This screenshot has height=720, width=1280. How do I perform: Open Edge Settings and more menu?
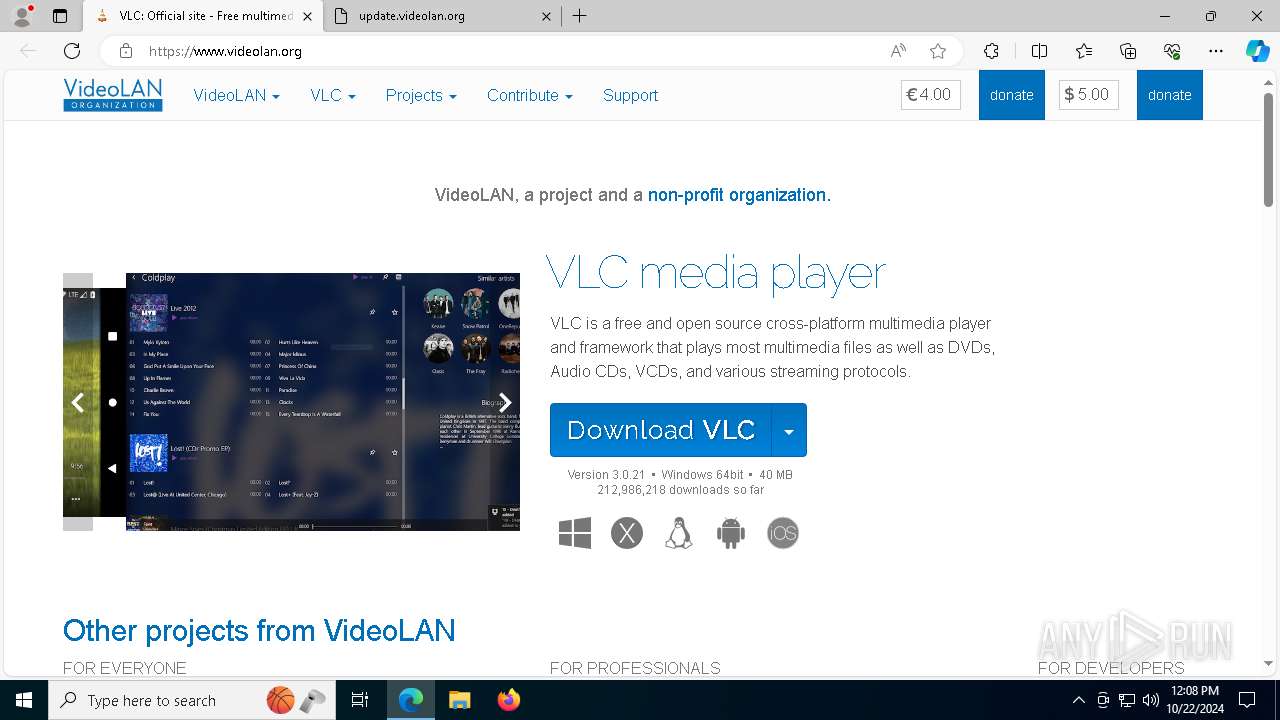1216,51
